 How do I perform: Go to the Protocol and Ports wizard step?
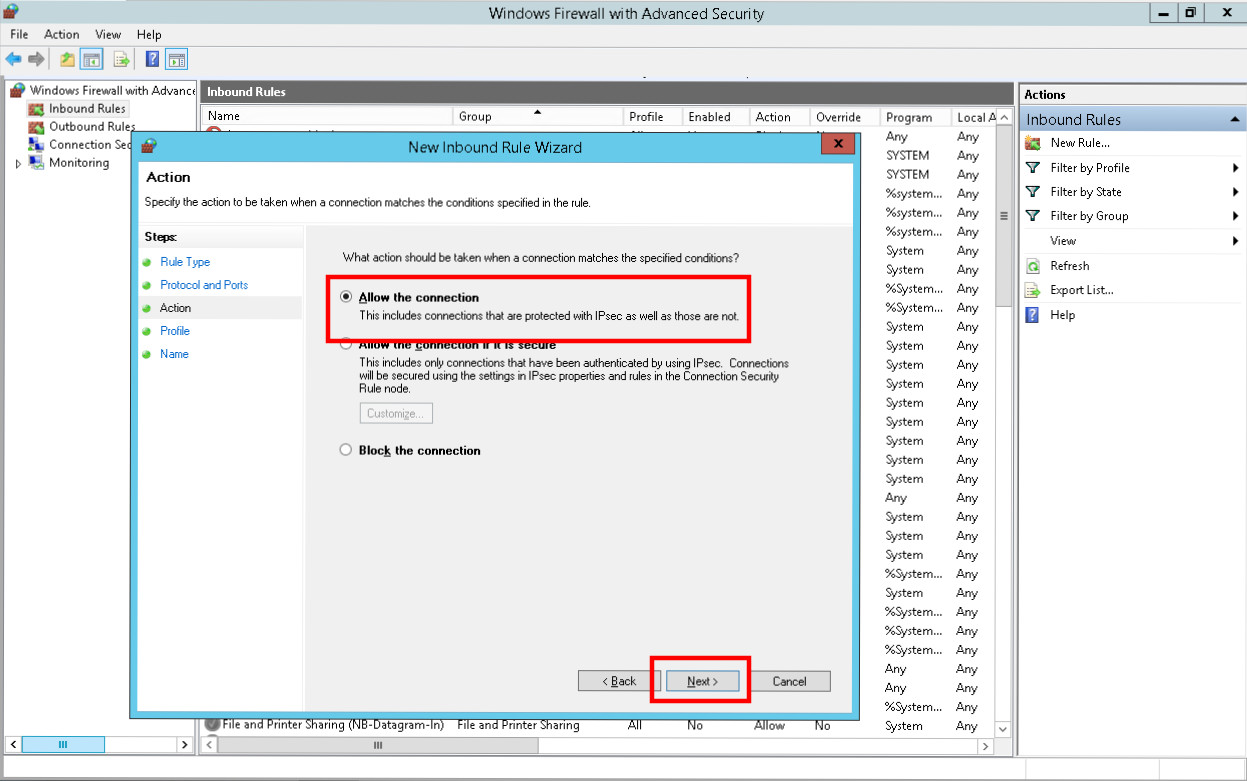click(x=204, y=285)
